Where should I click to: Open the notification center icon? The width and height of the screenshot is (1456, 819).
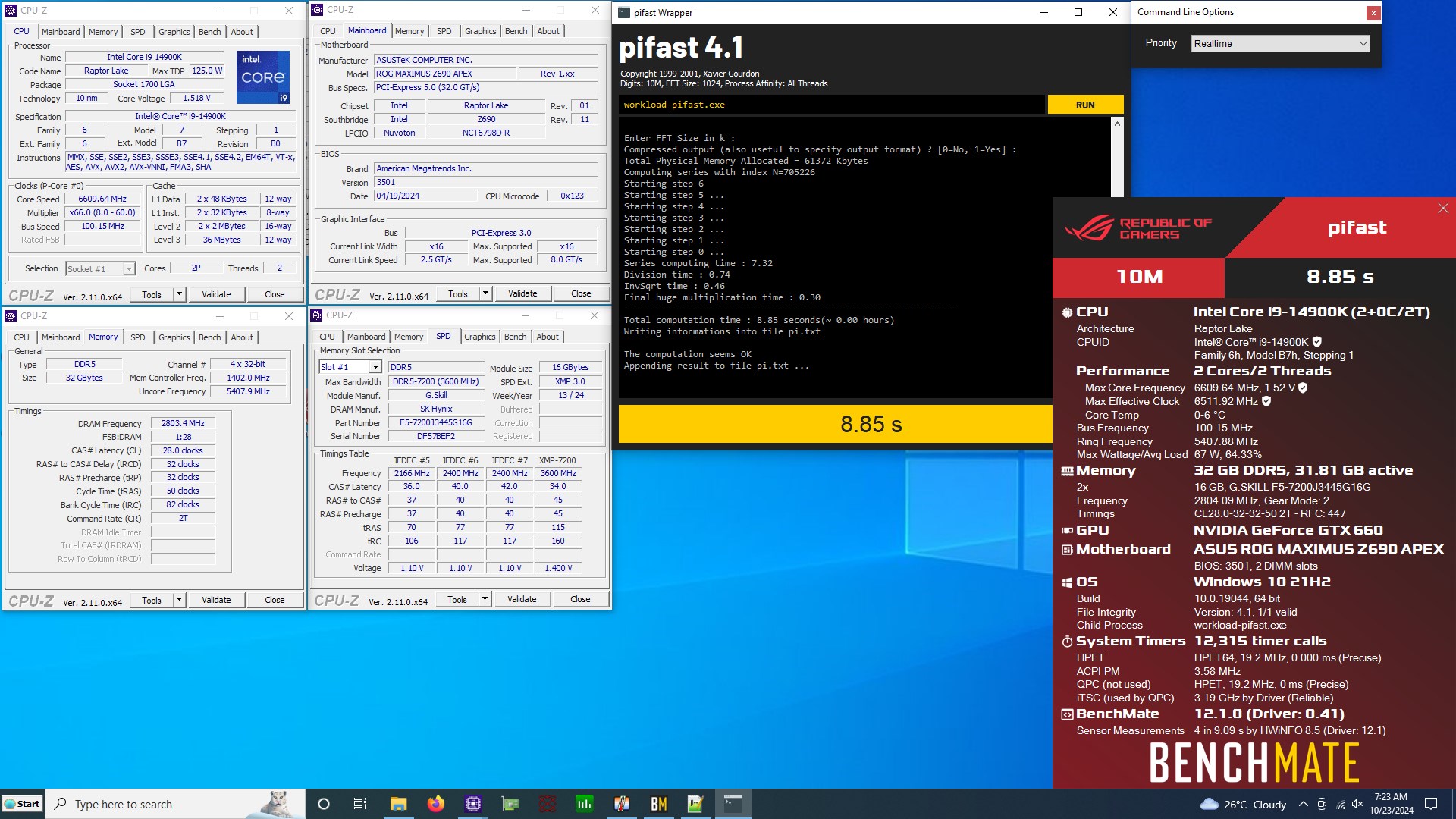click(x=1431, y=804)
